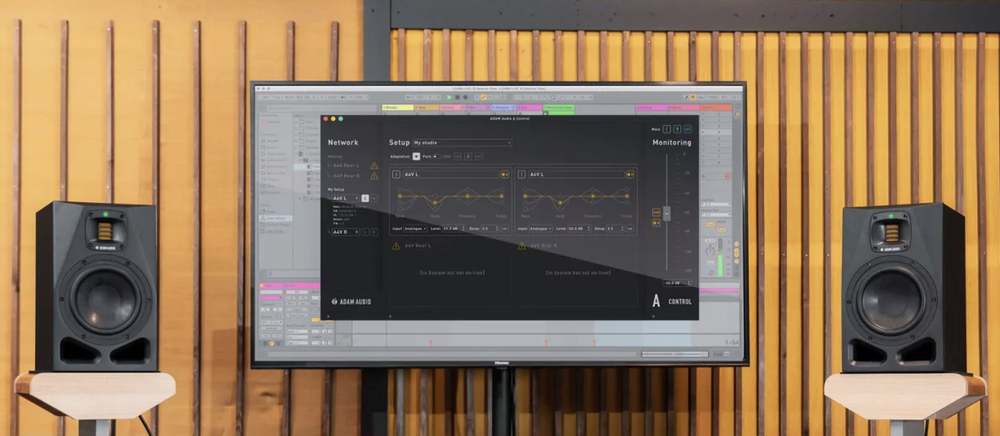Open the A4V L dropdown under My Setup
The width and height of the screenshot is (1000, 436).
345,198
